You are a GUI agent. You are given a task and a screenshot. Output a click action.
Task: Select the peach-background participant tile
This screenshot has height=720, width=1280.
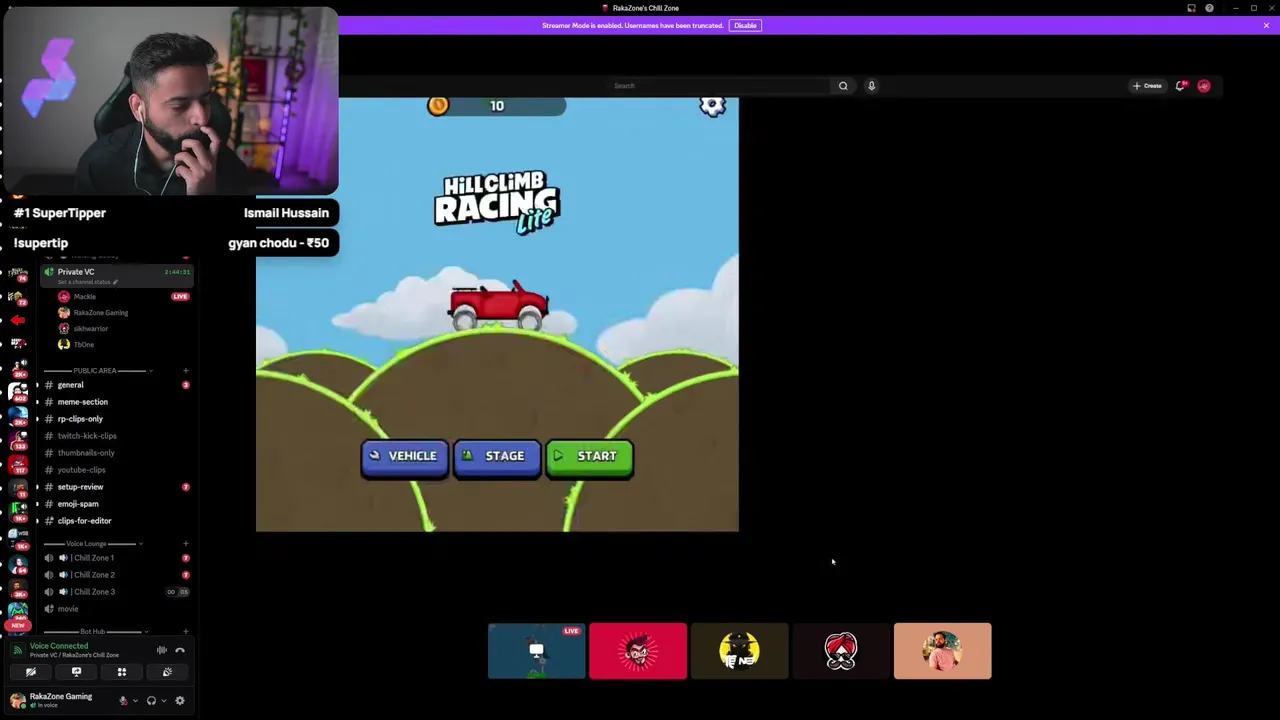point(943,651)
